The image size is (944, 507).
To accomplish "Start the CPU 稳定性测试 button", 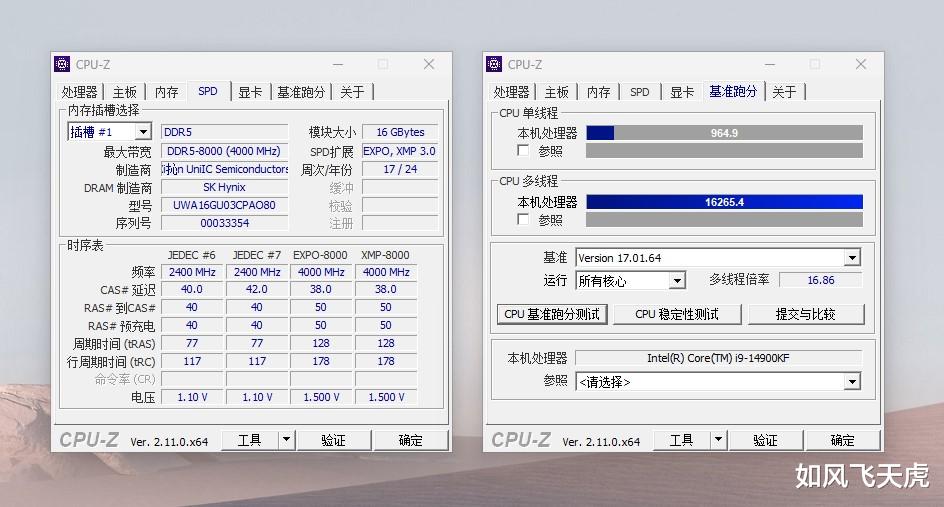I will tap(677, 314).
